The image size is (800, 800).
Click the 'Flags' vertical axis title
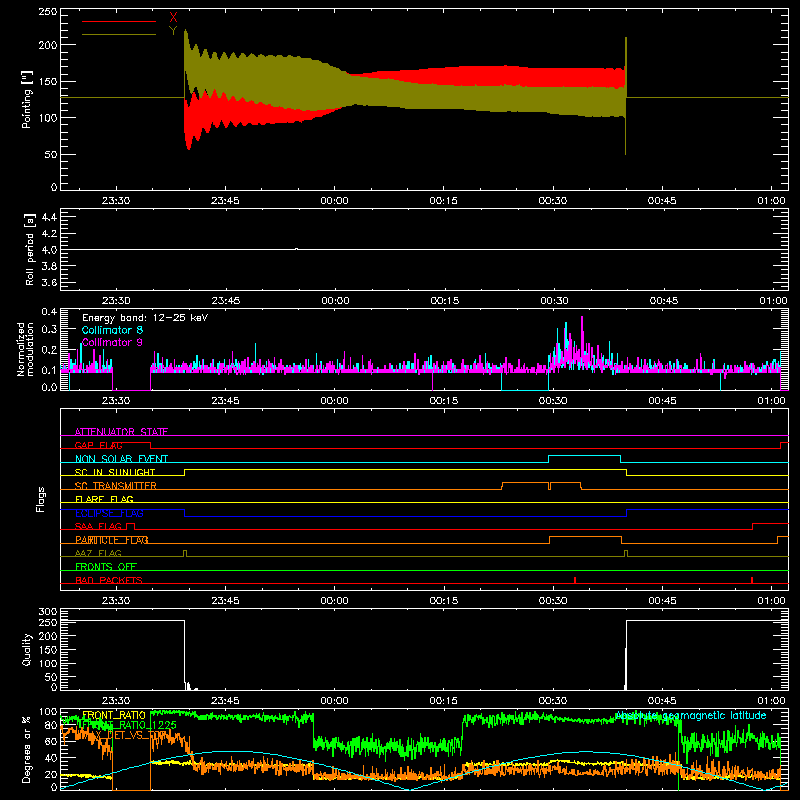(x=40, y=499)
